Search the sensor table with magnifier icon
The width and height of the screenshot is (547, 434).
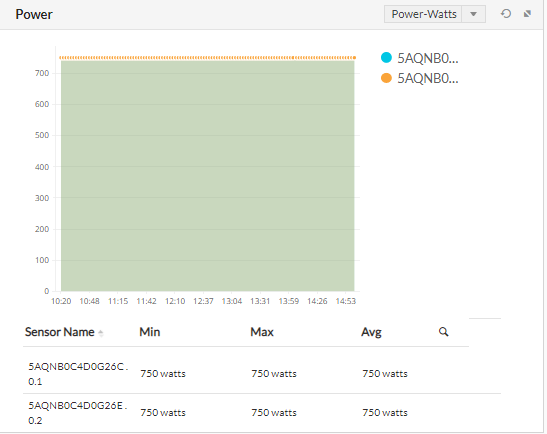443,332
